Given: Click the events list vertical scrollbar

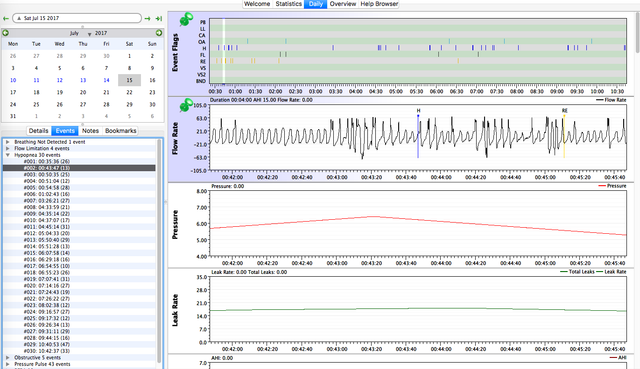Looking at the screenshot, I should coord(159,251).
